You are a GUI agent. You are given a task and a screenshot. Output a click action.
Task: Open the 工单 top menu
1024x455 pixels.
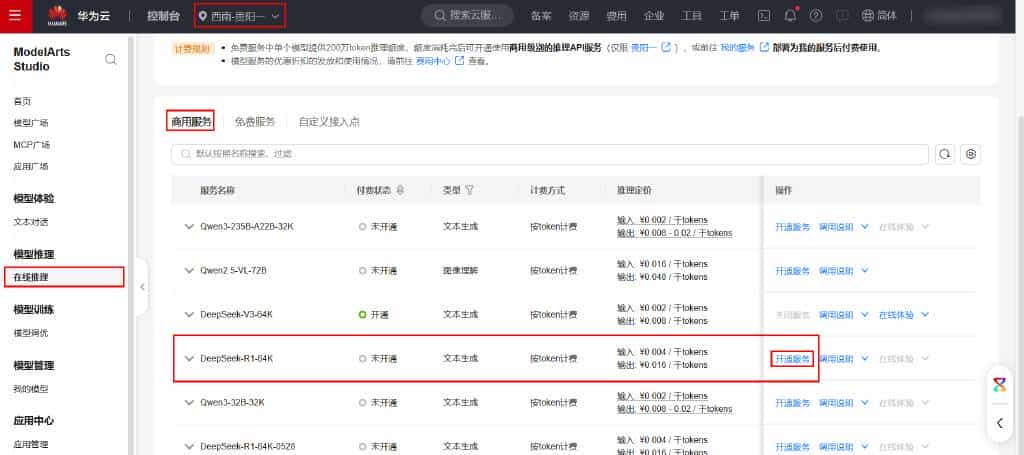(729, 16)
